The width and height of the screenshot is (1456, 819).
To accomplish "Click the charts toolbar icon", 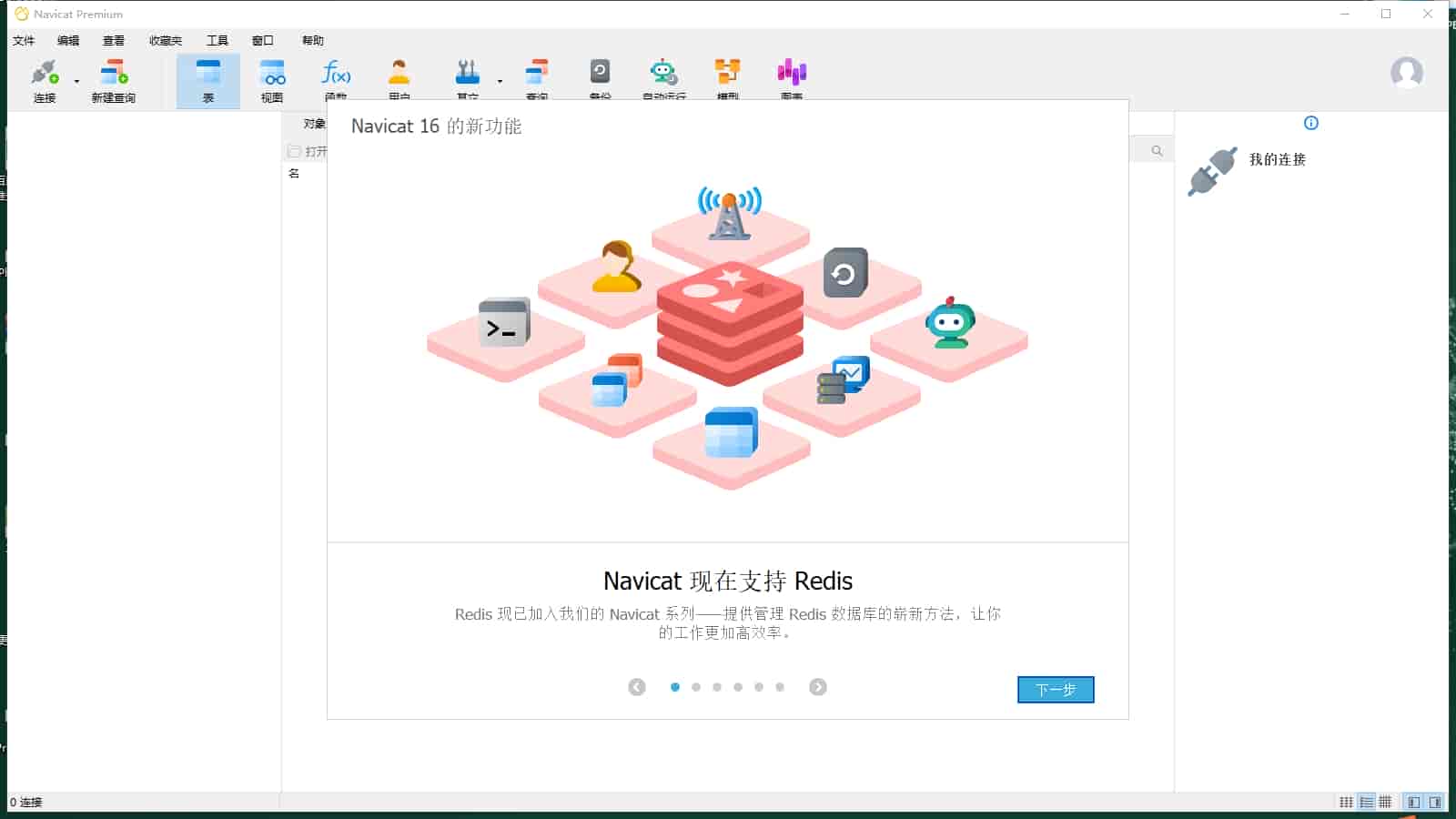I will (x=792, y=76).
